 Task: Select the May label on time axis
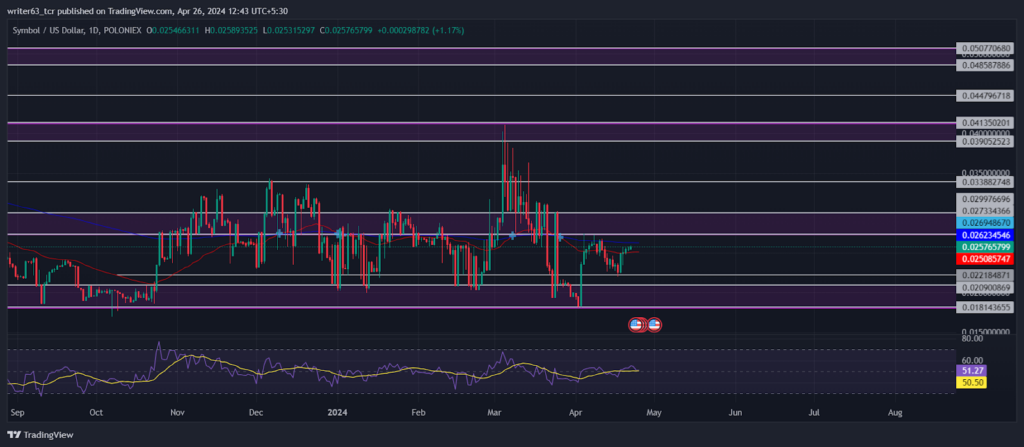coord(654,413)
